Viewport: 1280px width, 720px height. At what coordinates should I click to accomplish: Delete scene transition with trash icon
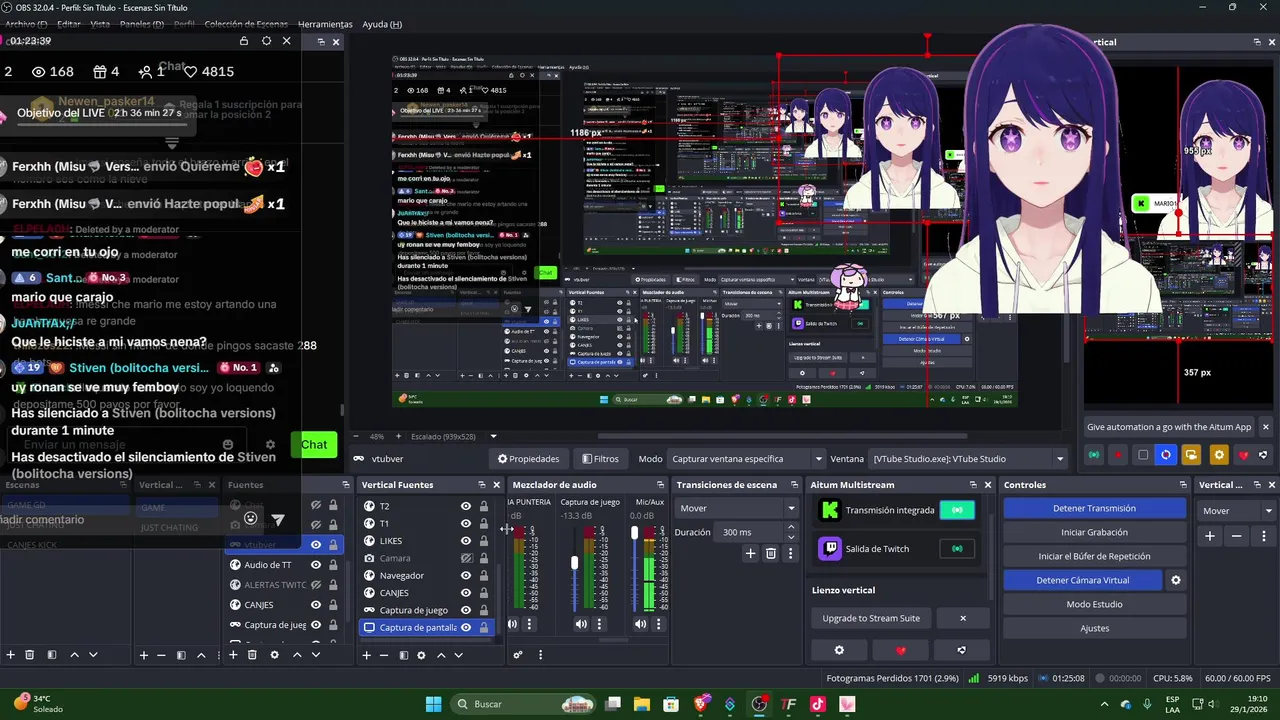click(x=771, y=553)
